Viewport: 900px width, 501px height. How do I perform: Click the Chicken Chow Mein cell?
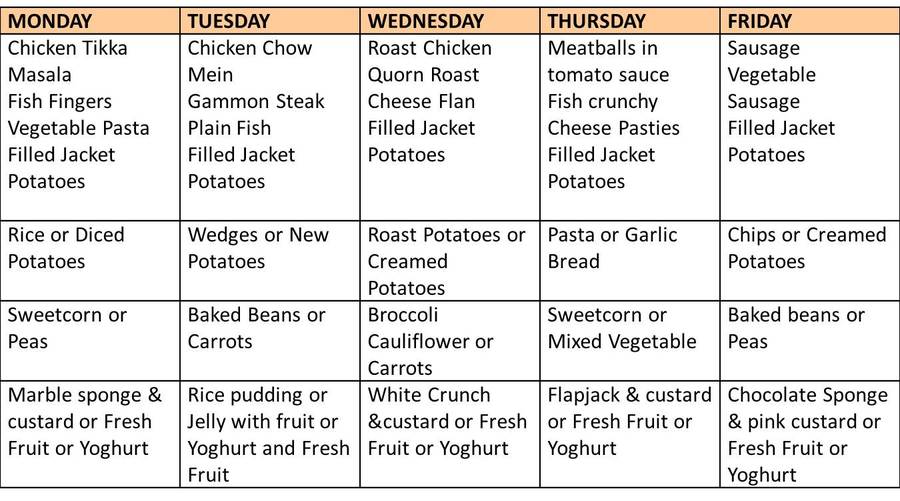pos(270,127)
